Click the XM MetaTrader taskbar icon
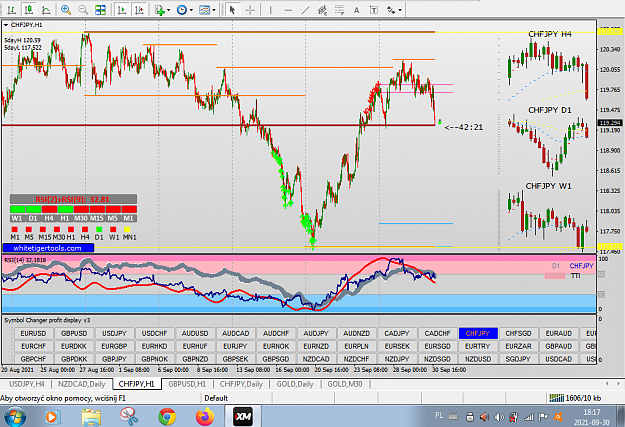Image resolution: width=625 pixels, height=427 pixels. tap(243, 417)
